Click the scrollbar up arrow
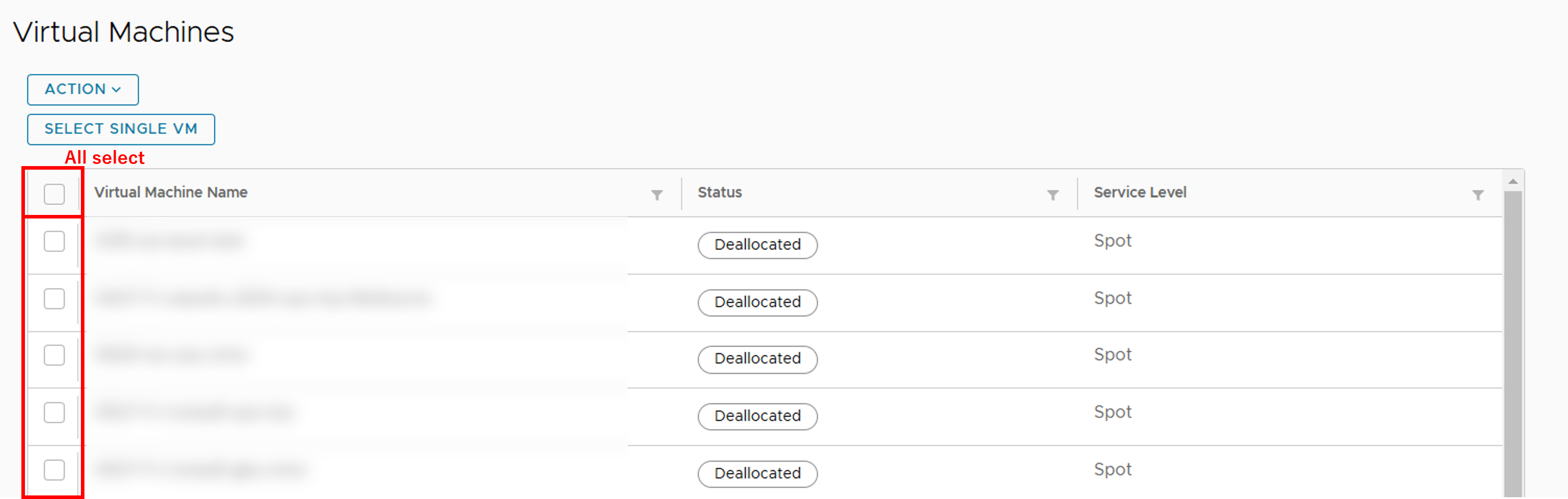 pyautogui.click(x=1513, y=181)
